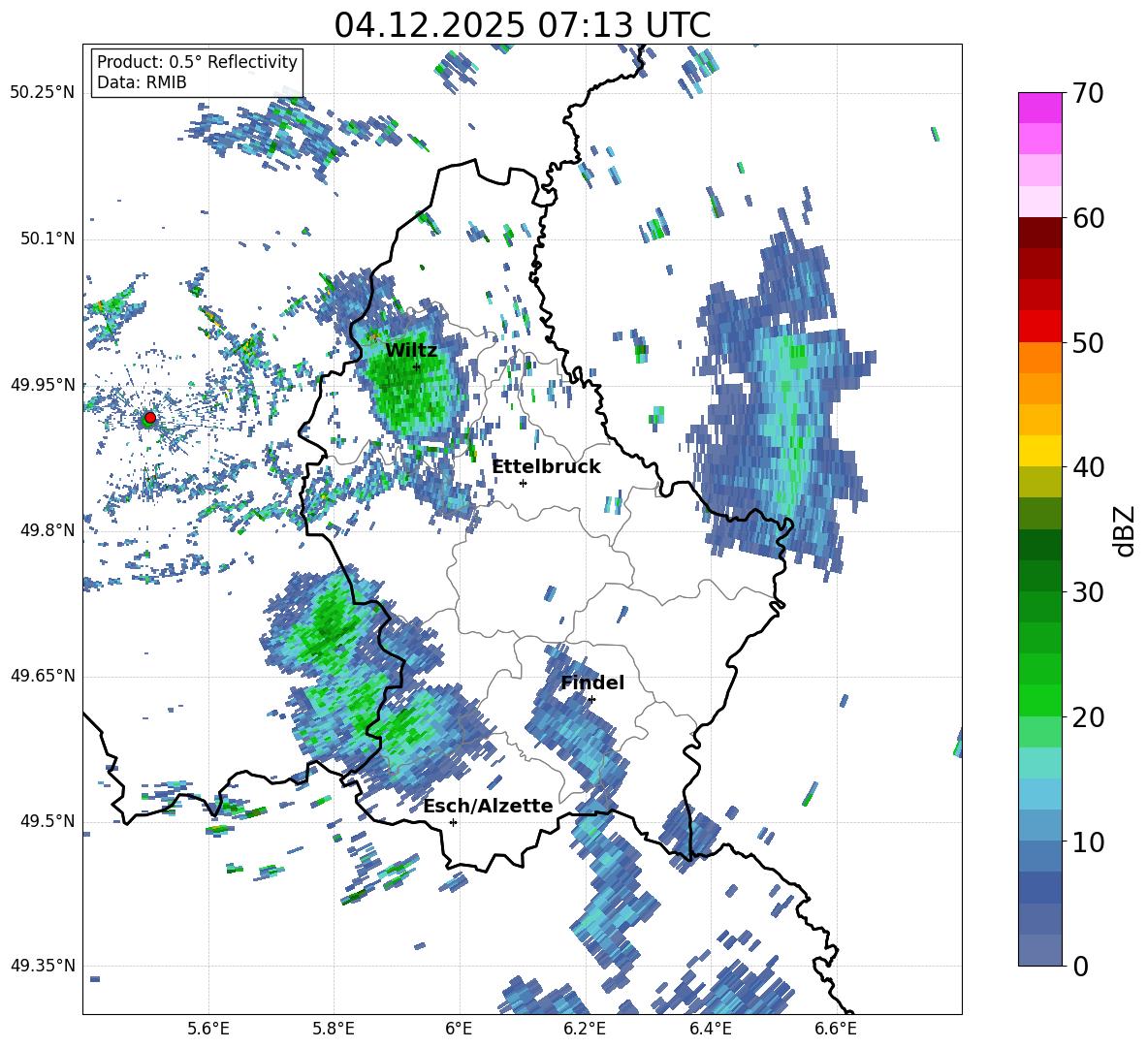This screenshot has height=1048, width=1148.
Task: Click the 5.8°E longitude label
Action: [334, 1029]
